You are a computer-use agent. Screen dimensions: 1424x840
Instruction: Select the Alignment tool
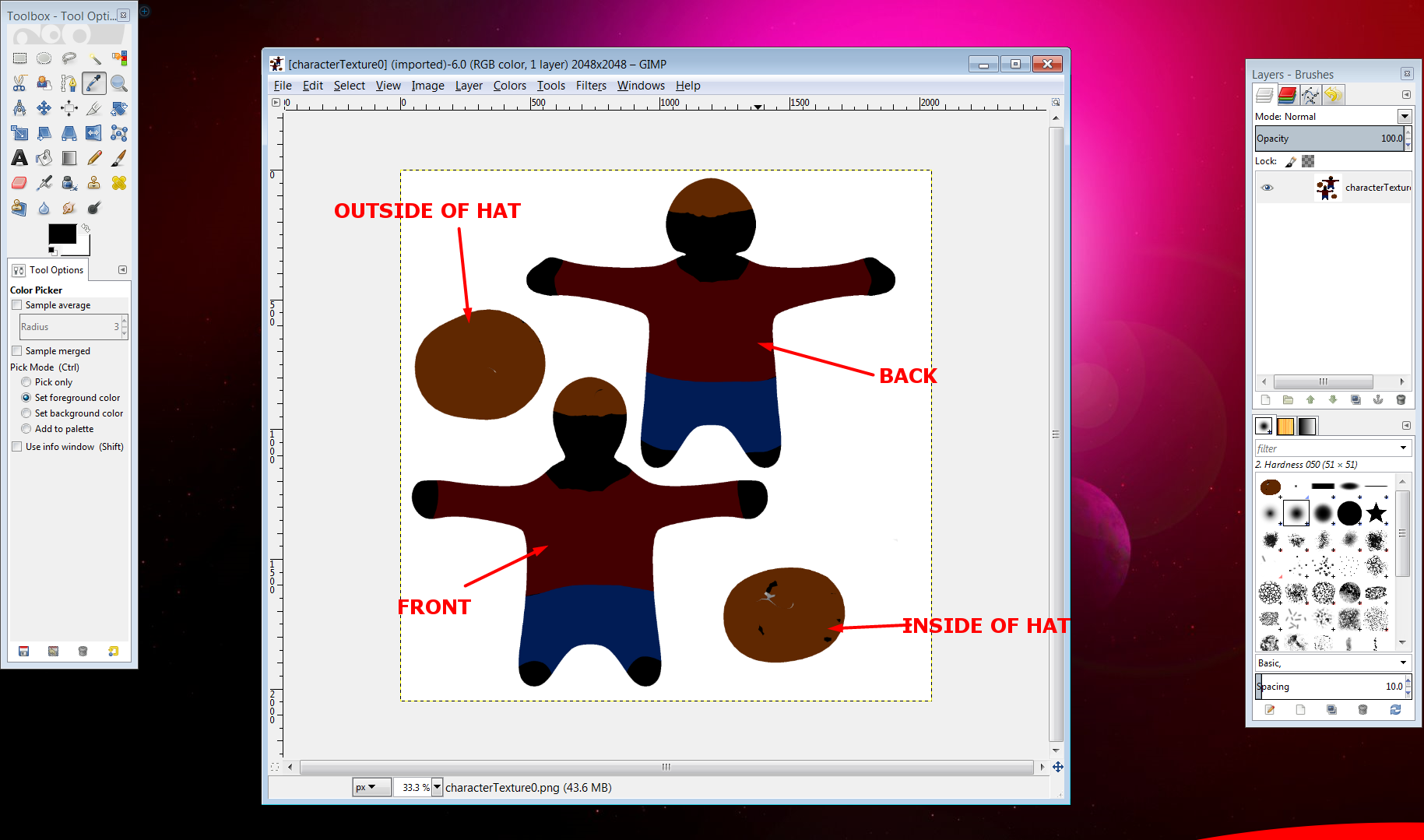(x=69, y=108)
